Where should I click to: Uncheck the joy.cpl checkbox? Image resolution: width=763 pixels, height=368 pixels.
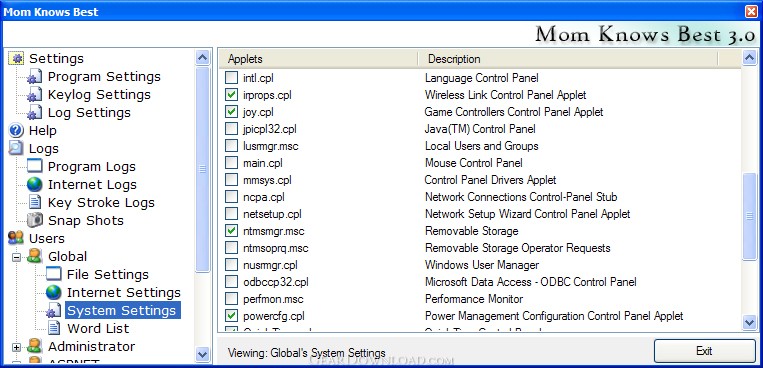pyautogui.click(x=232, y=111)
